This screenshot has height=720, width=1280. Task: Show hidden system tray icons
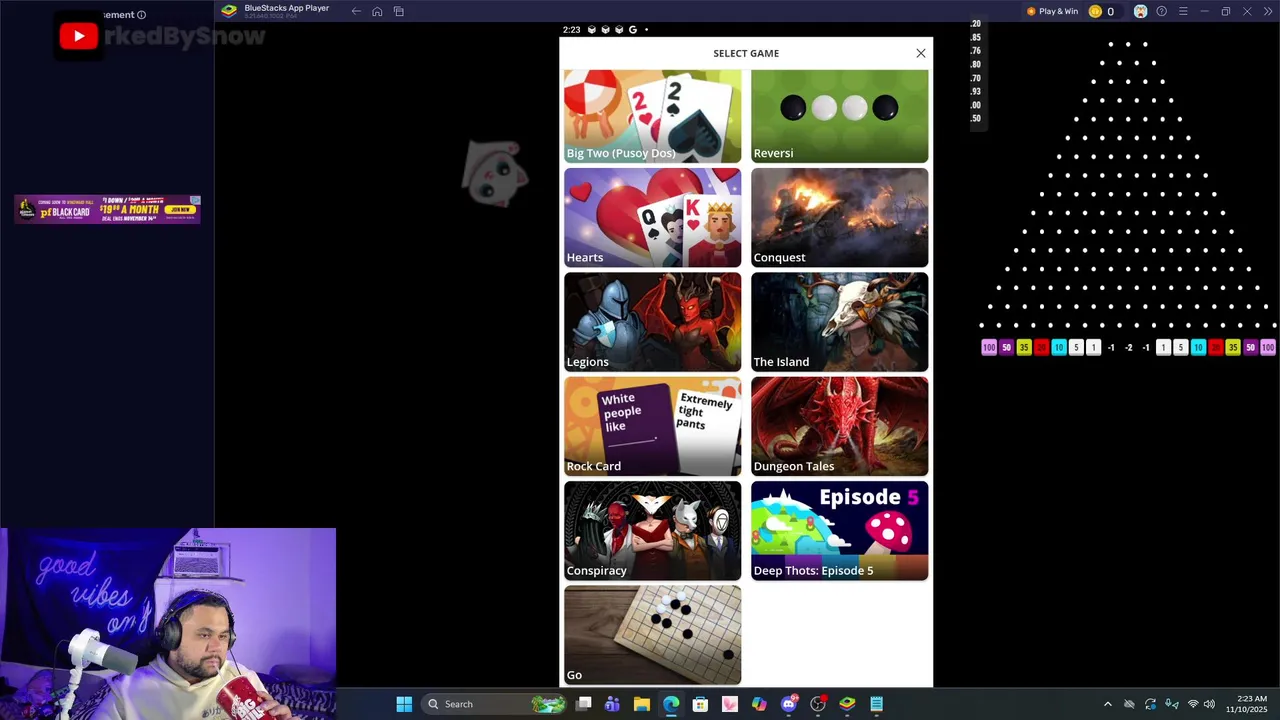click(1107, 704)
